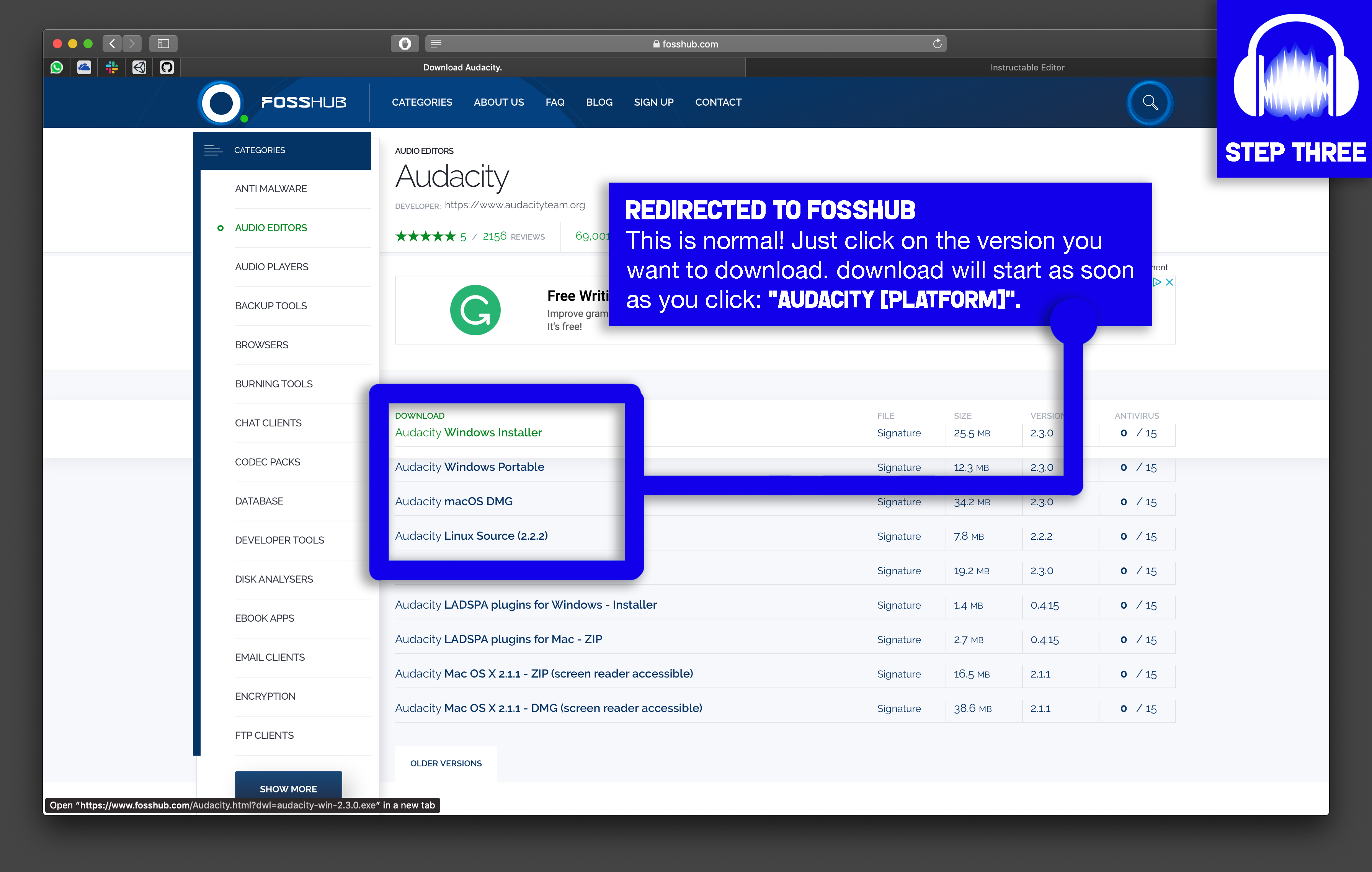Click the 7.8 MB size value
Image resolution: width=1372 pixels, height=872 pixels.
(969, 537)
